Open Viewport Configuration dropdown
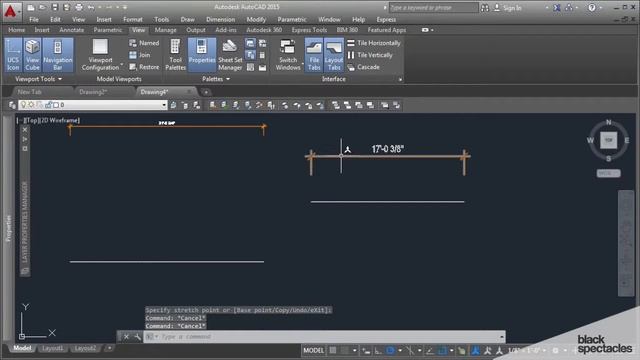The image size is (640, 360). [100, 55]
